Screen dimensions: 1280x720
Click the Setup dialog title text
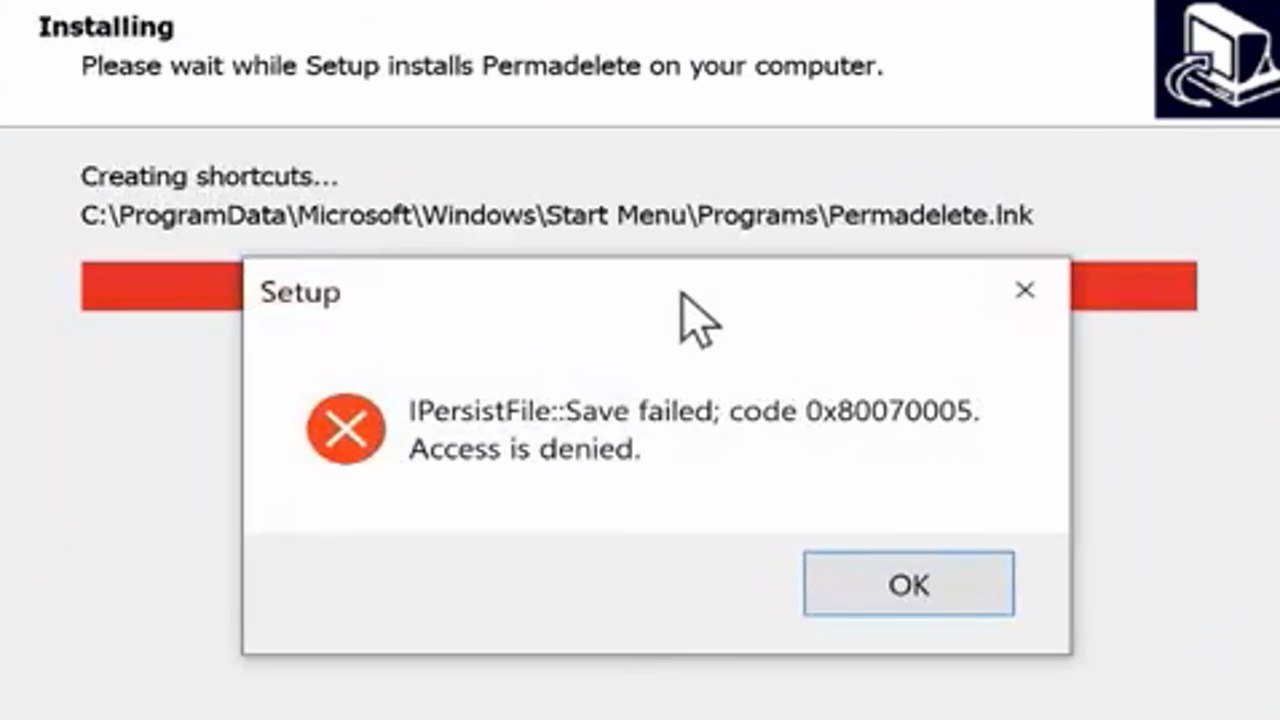point(300,292)
